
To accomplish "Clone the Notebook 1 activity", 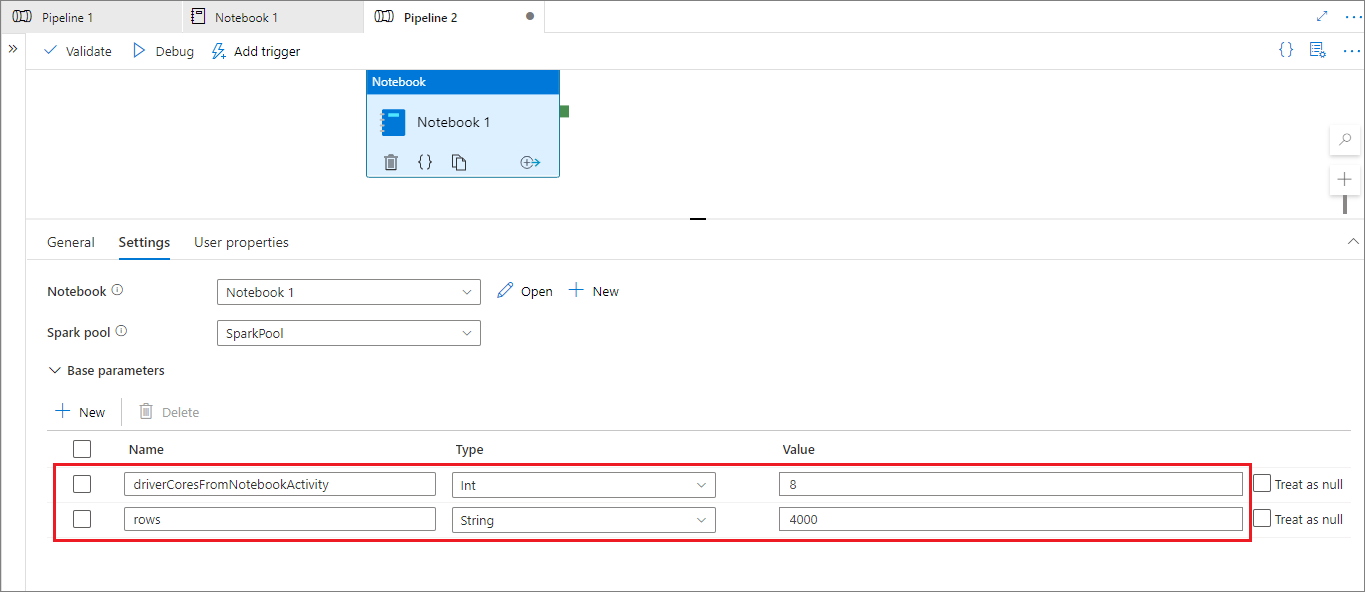I will (458, 162).
